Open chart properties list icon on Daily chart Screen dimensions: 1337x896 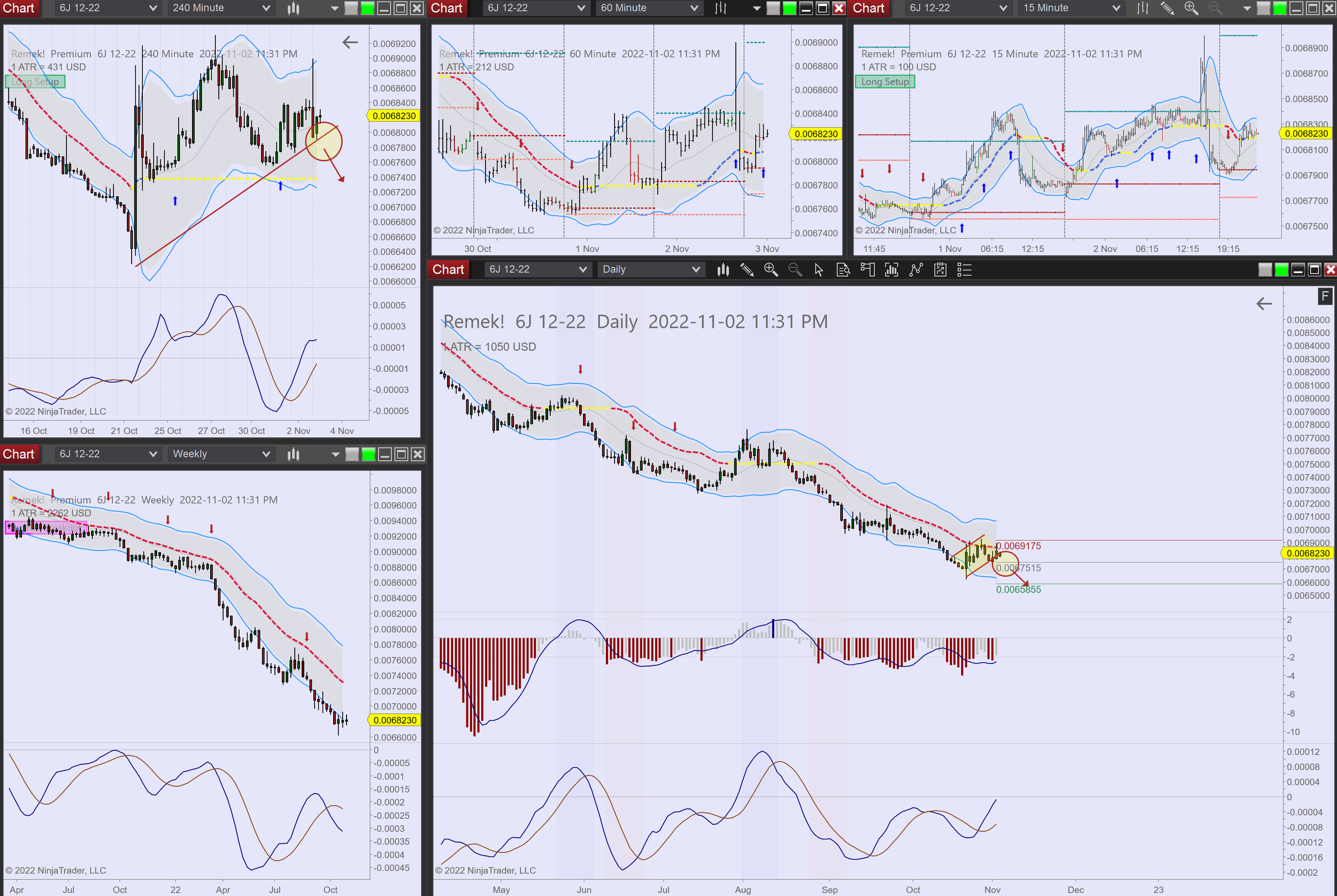964,270
